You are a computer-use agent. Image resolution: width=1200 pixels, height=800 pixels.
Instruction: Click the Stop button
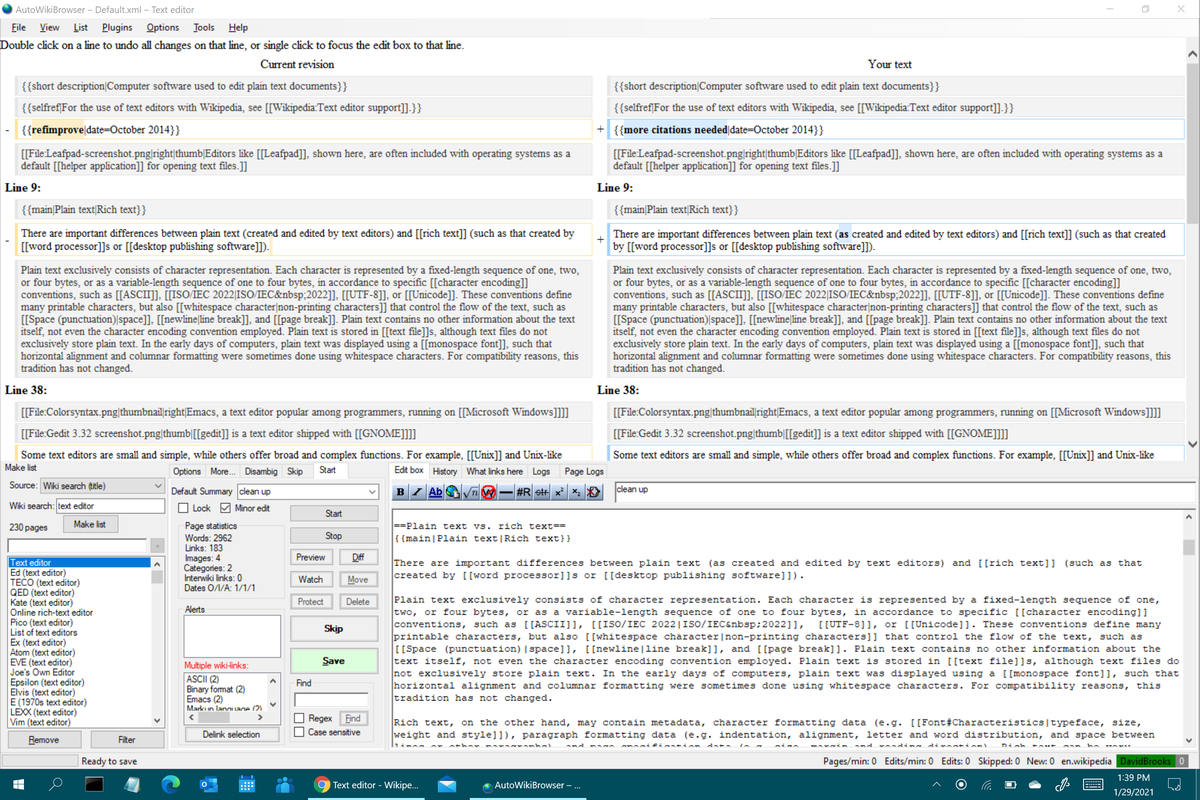(x=334, y=536)
